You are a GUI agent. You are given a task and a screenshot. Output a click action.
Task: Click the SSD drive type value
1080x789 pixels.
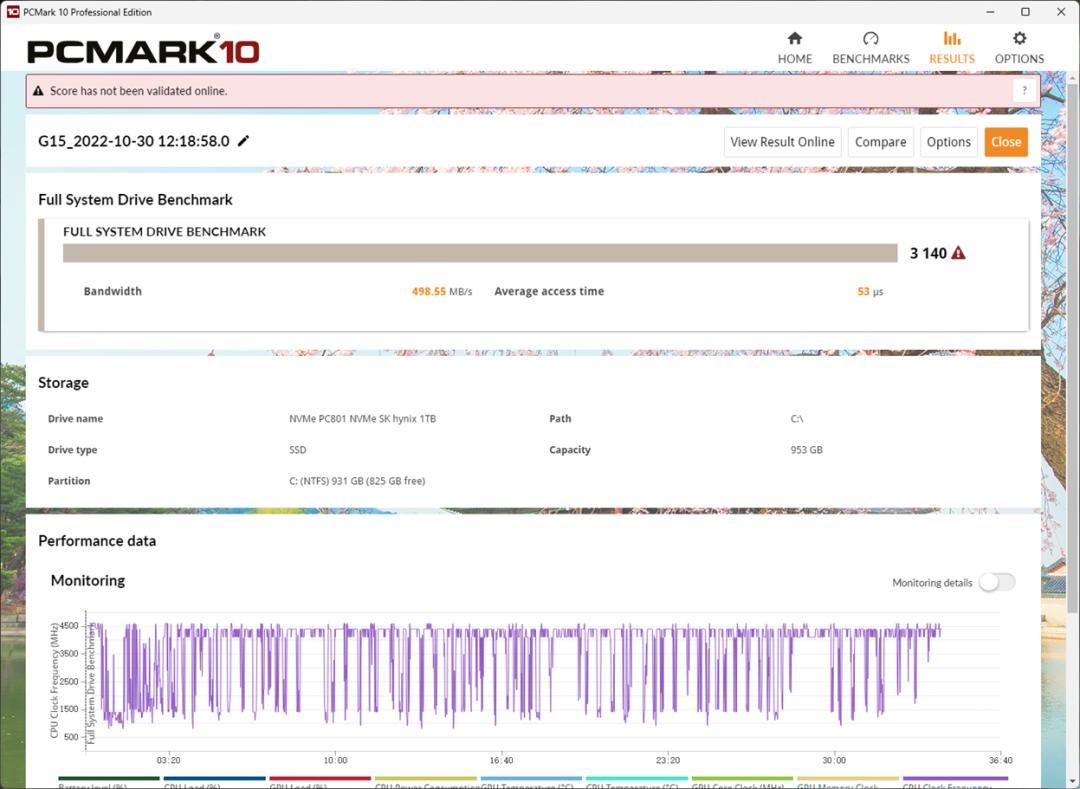coord(298,450)
